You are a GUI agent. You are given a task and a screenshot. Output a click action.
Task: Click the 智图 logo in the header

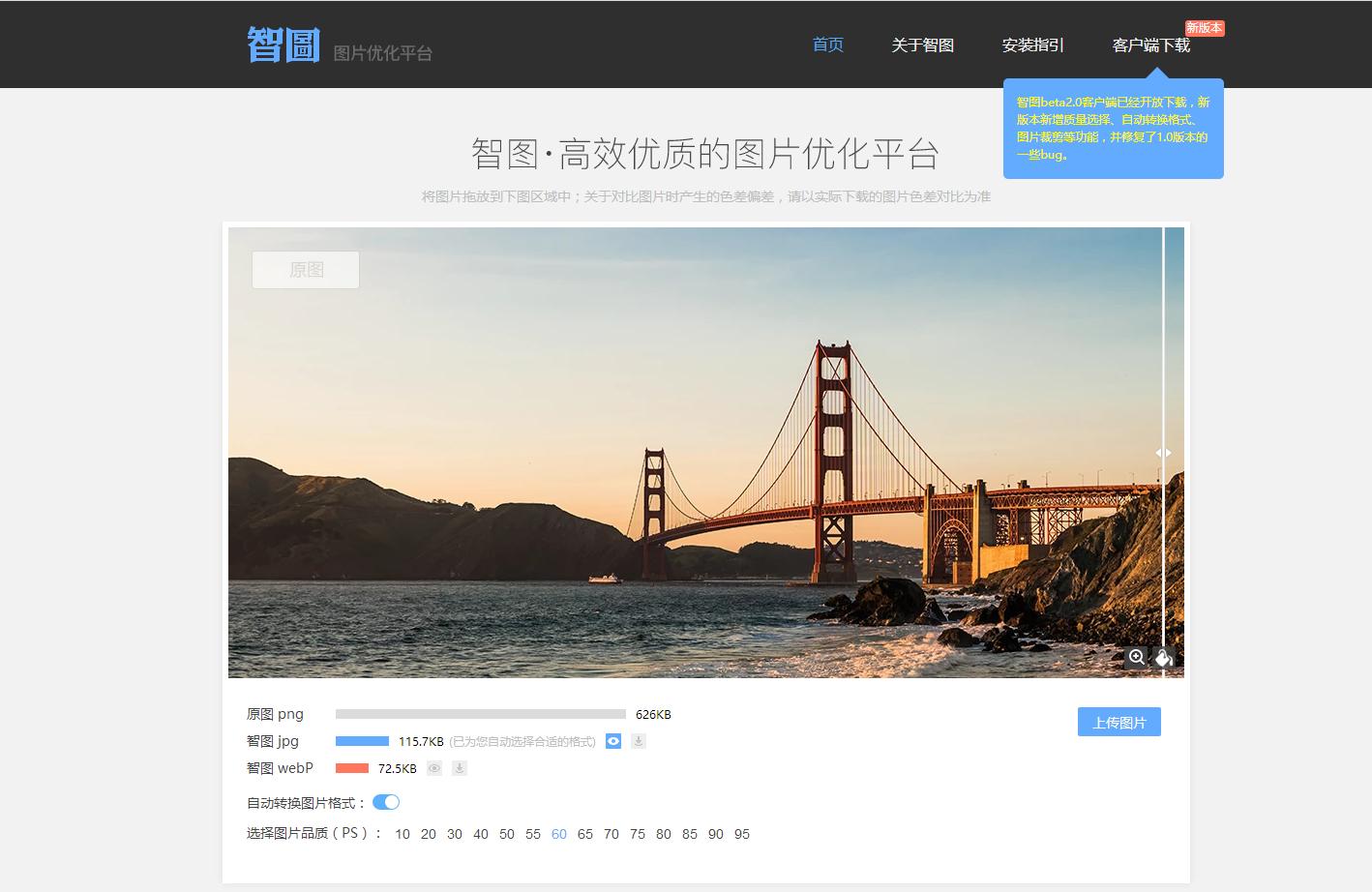pyautogui.click(x=283, y=45)
